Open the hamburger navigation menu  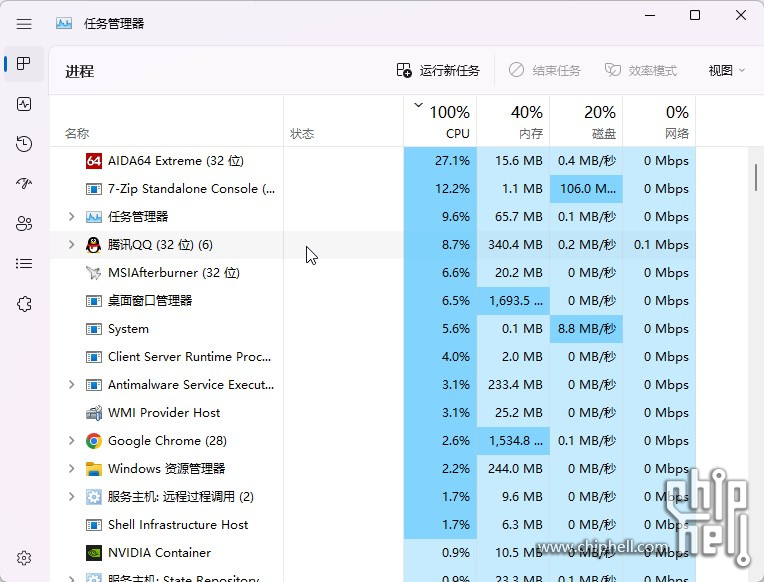pos(23,24)
